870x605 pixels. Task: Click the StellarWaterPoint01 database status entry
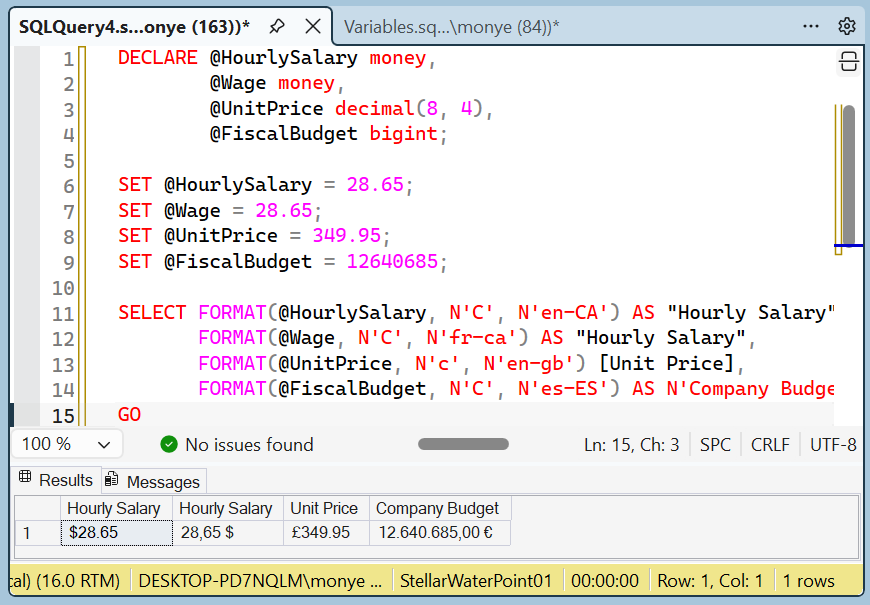pyautogui.click(x=476, y=581)
